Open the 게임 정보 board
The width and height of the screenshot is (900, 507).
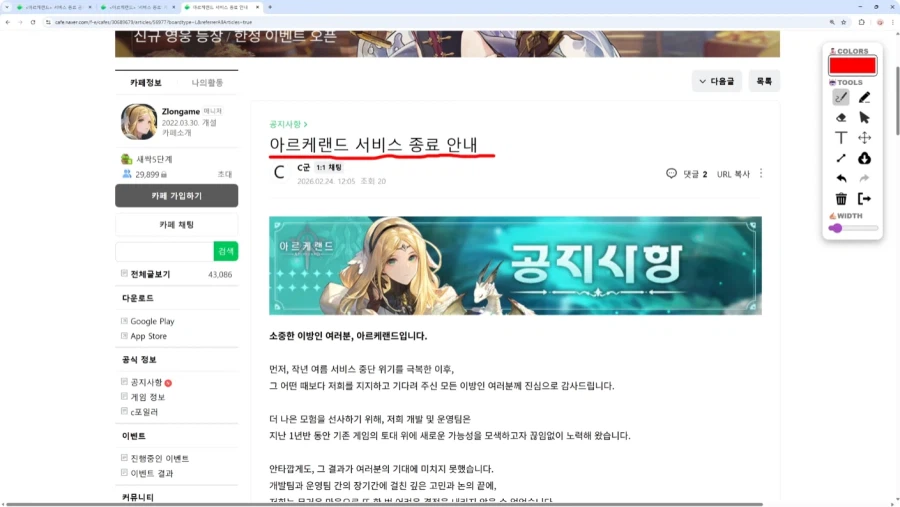coord(148,397)
